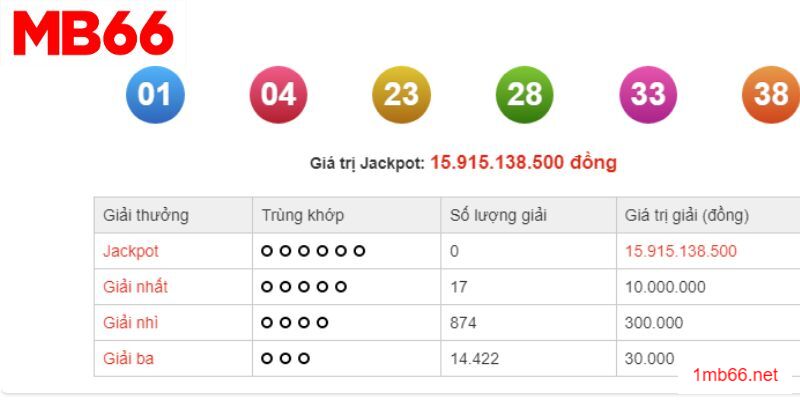
Task: Click the Giải ba row's three match circles
Action: [286, 358]
